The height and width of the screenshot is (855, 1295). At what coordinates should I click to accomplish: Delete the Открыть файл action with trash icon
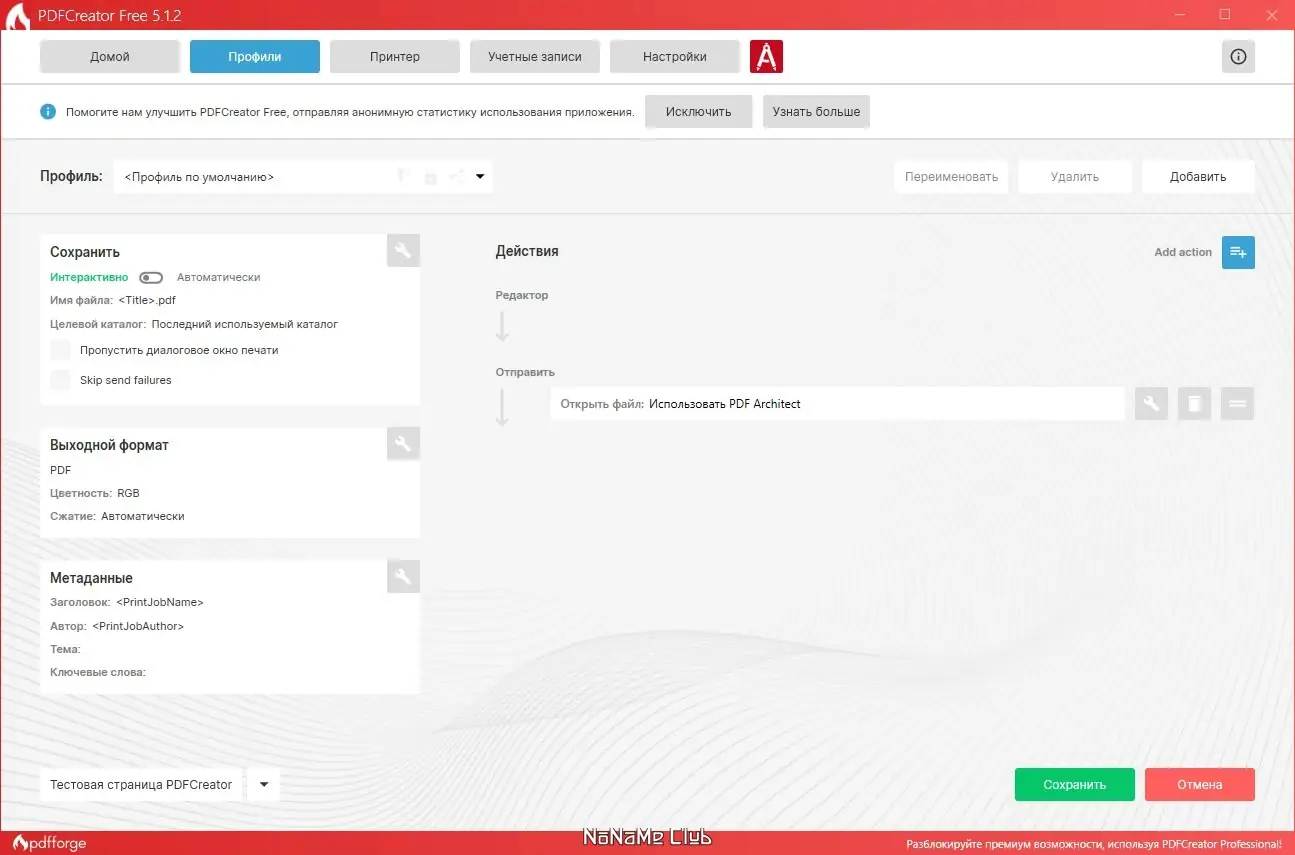point(1194,404)
